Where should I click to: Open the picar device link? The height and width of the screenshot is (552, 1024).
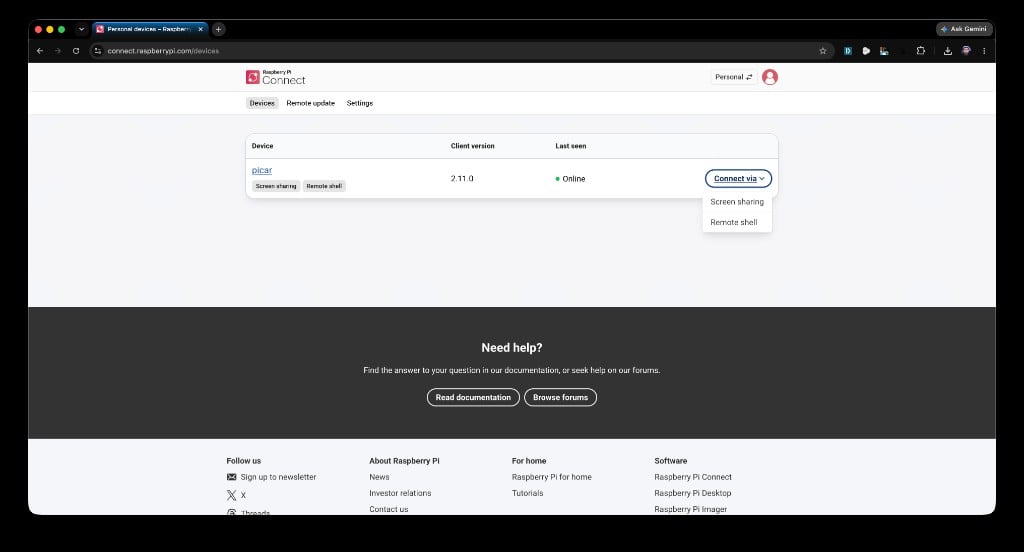[x=262, y=170]
